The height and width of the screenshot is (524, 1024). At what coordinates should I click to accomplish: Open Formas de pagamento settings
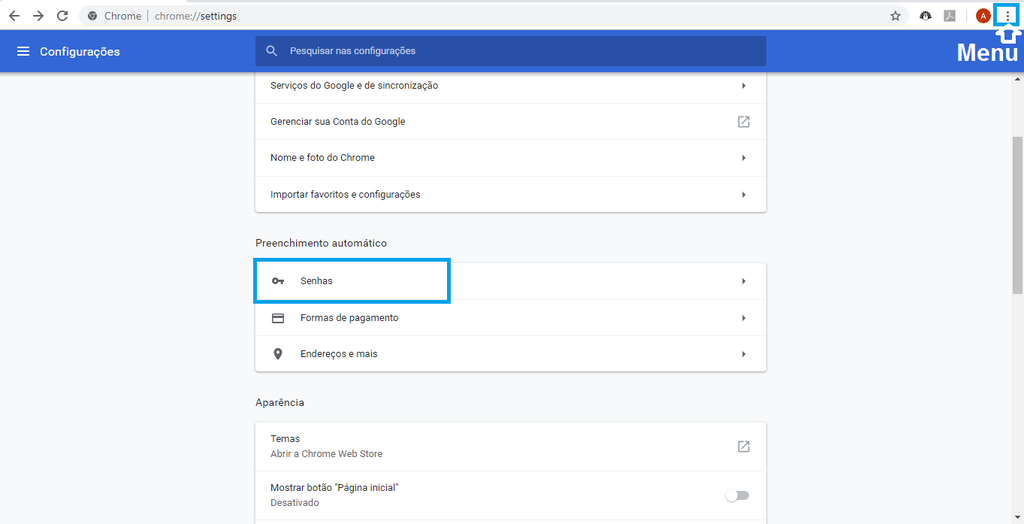(511, 318)
